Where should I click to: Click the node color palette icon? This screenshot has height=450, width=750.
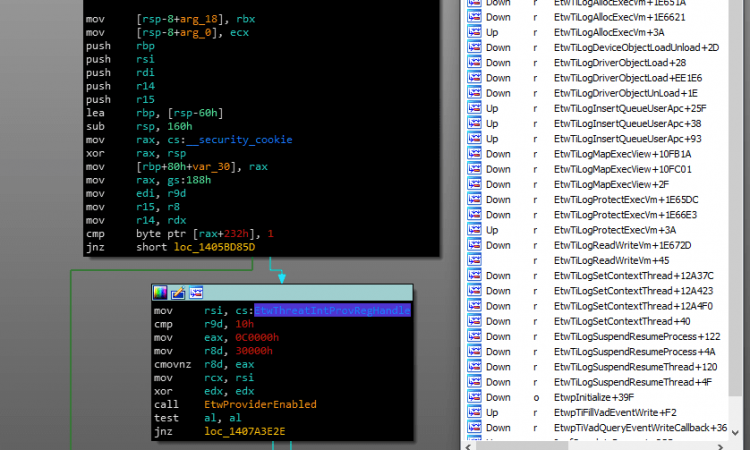(x=160, y=292)
